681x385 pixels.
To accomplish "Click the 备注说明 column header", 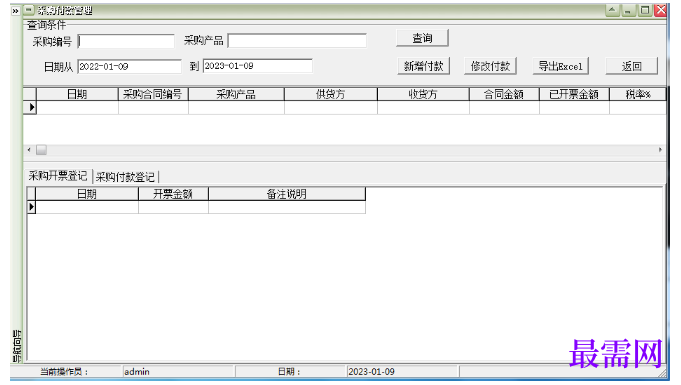I will (287, 194).
